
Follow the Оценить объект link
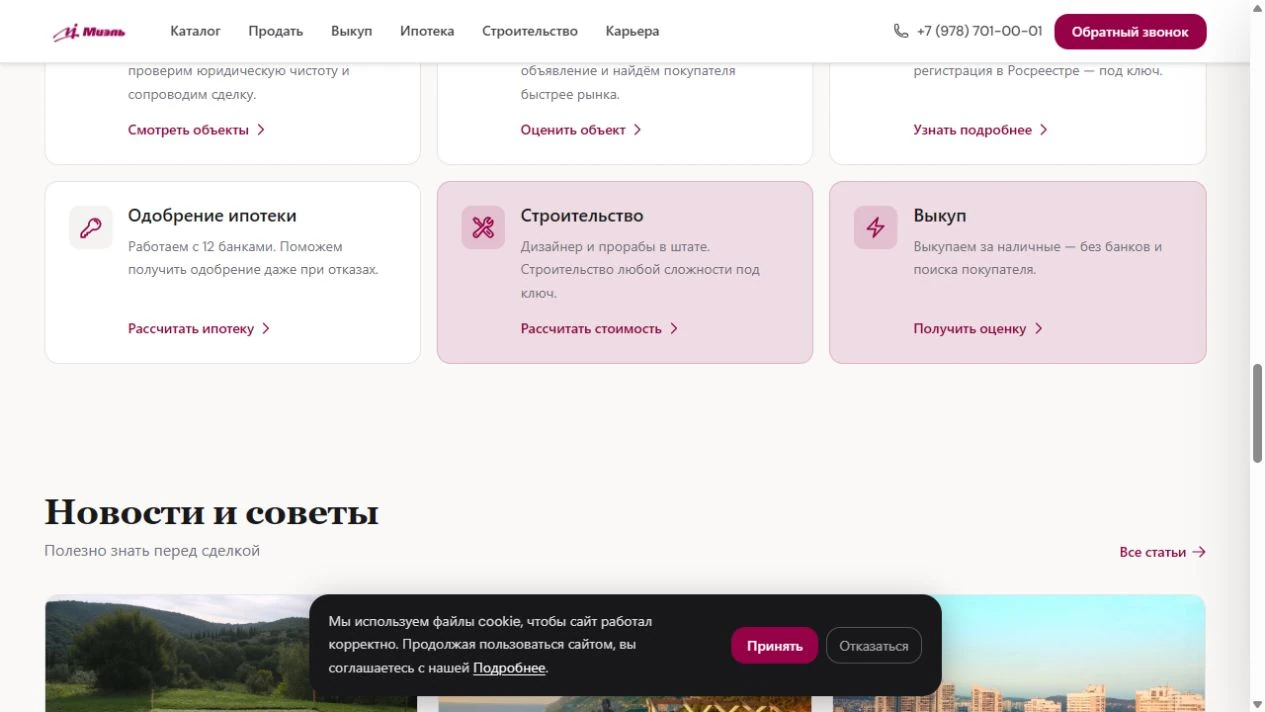pyautogui.click(x=573, y=130)
